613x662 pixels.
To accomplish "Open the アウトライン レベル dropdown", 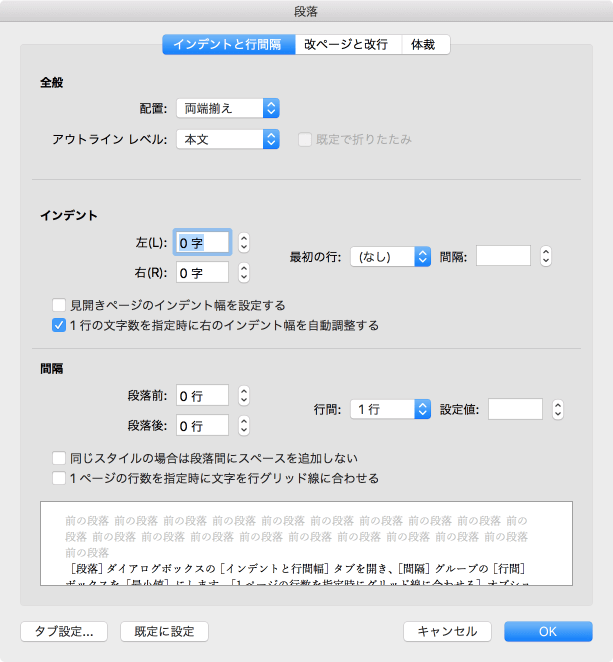I will (x=227, y=139).
